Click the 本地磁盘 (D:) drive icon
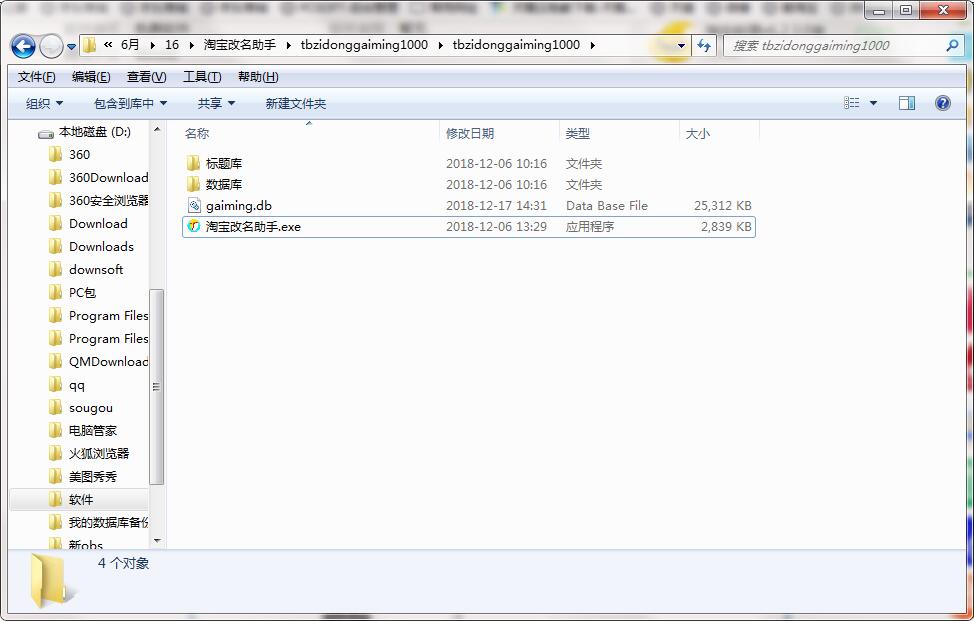 point(45,133)
